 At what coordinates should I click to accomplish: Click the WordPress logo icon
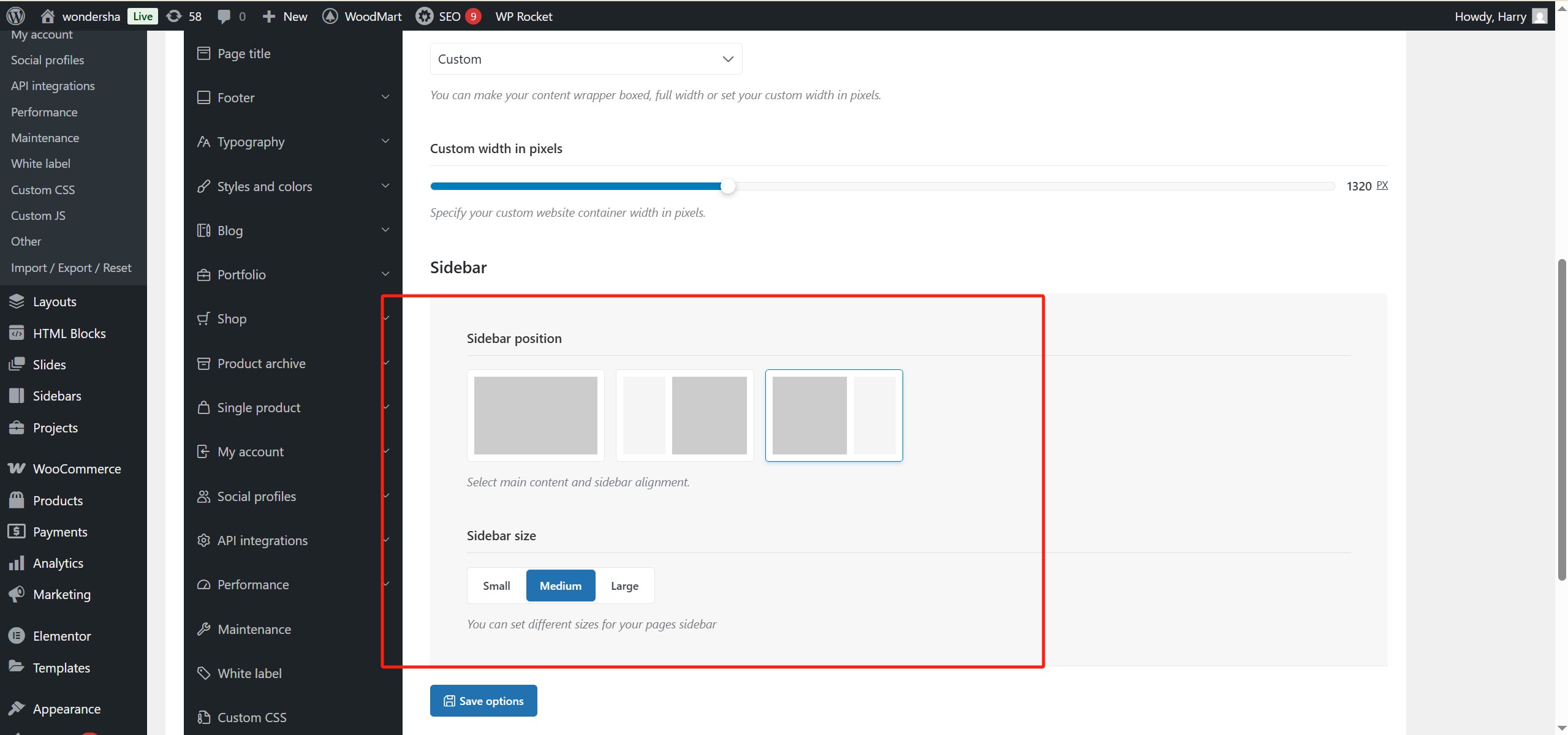coord(16,16)
